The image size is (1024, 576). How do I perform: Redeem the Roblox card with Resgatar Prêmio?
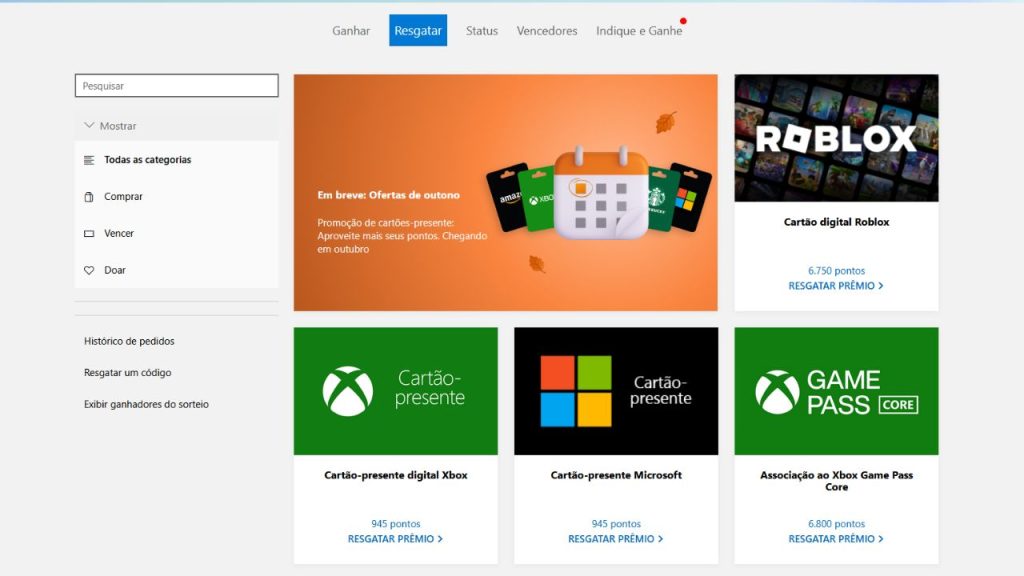pos(836,285)
